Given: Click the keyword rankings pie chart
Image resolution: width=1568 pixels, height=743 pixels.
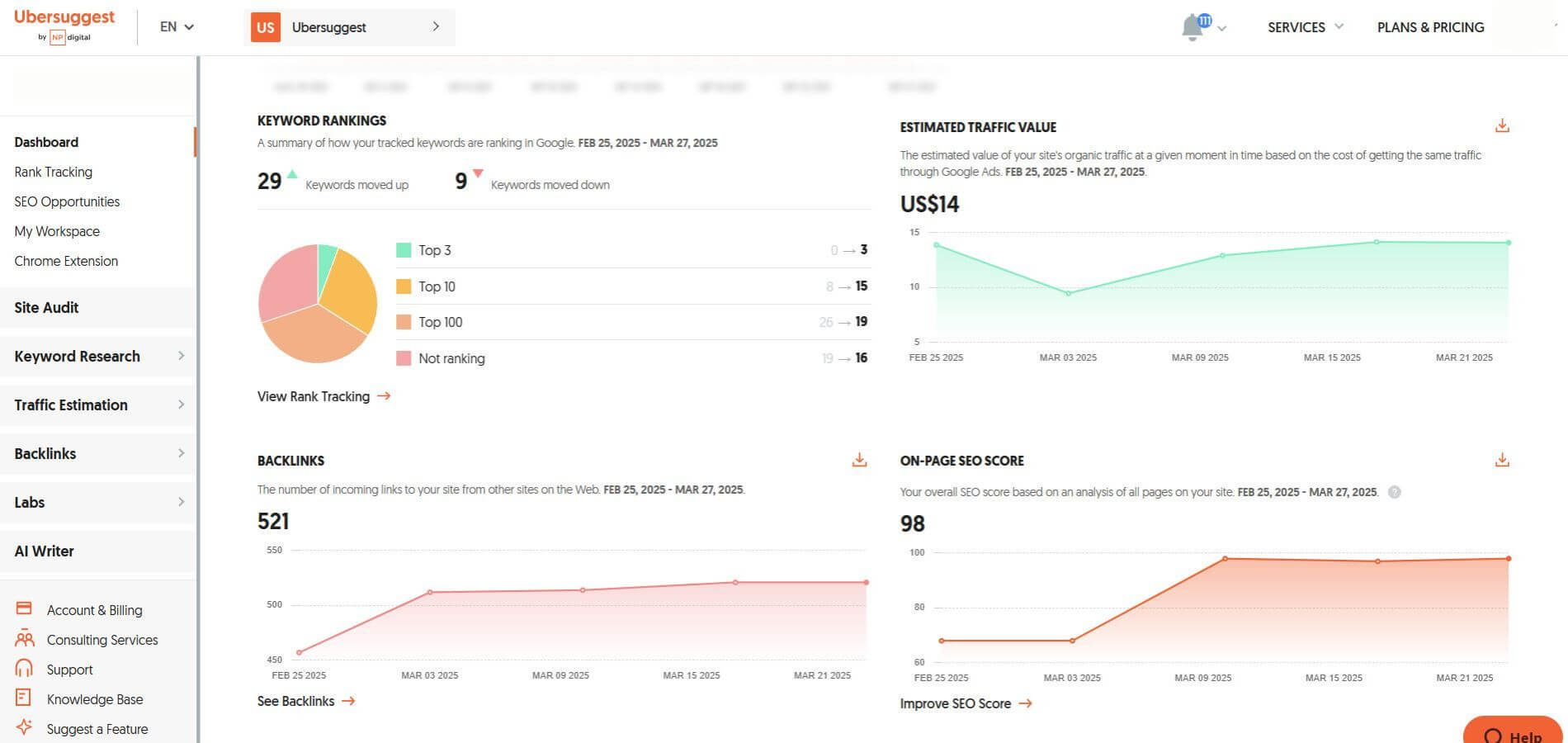Looking at the screenshot, I should tap(318, 303).
